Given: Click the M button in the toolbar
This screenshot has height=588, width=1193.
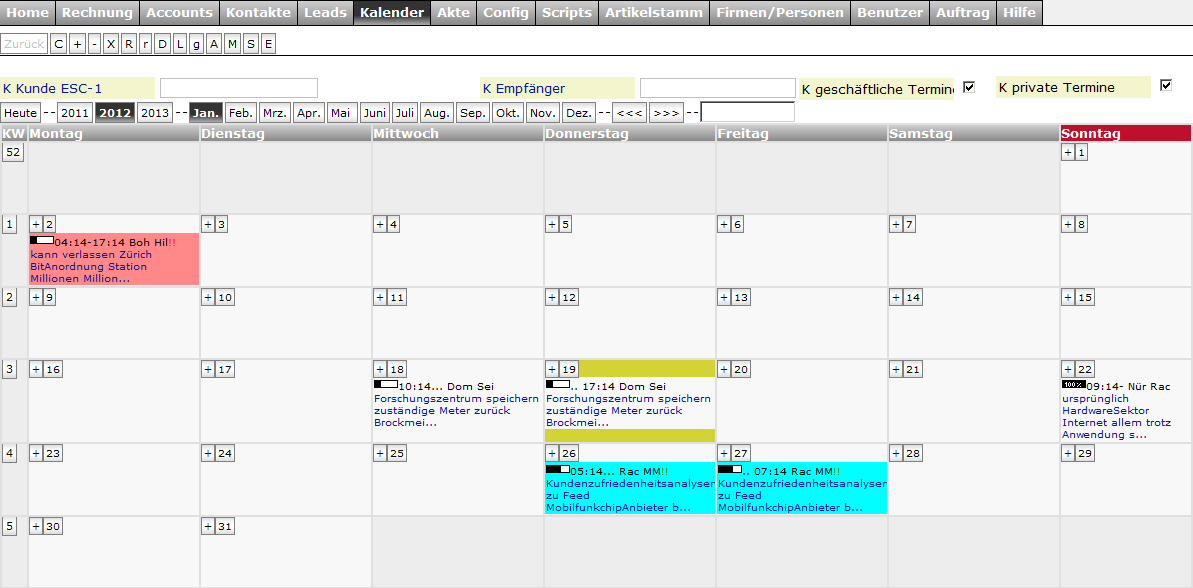Looking at the screenshot, I should tap(232, 44).
